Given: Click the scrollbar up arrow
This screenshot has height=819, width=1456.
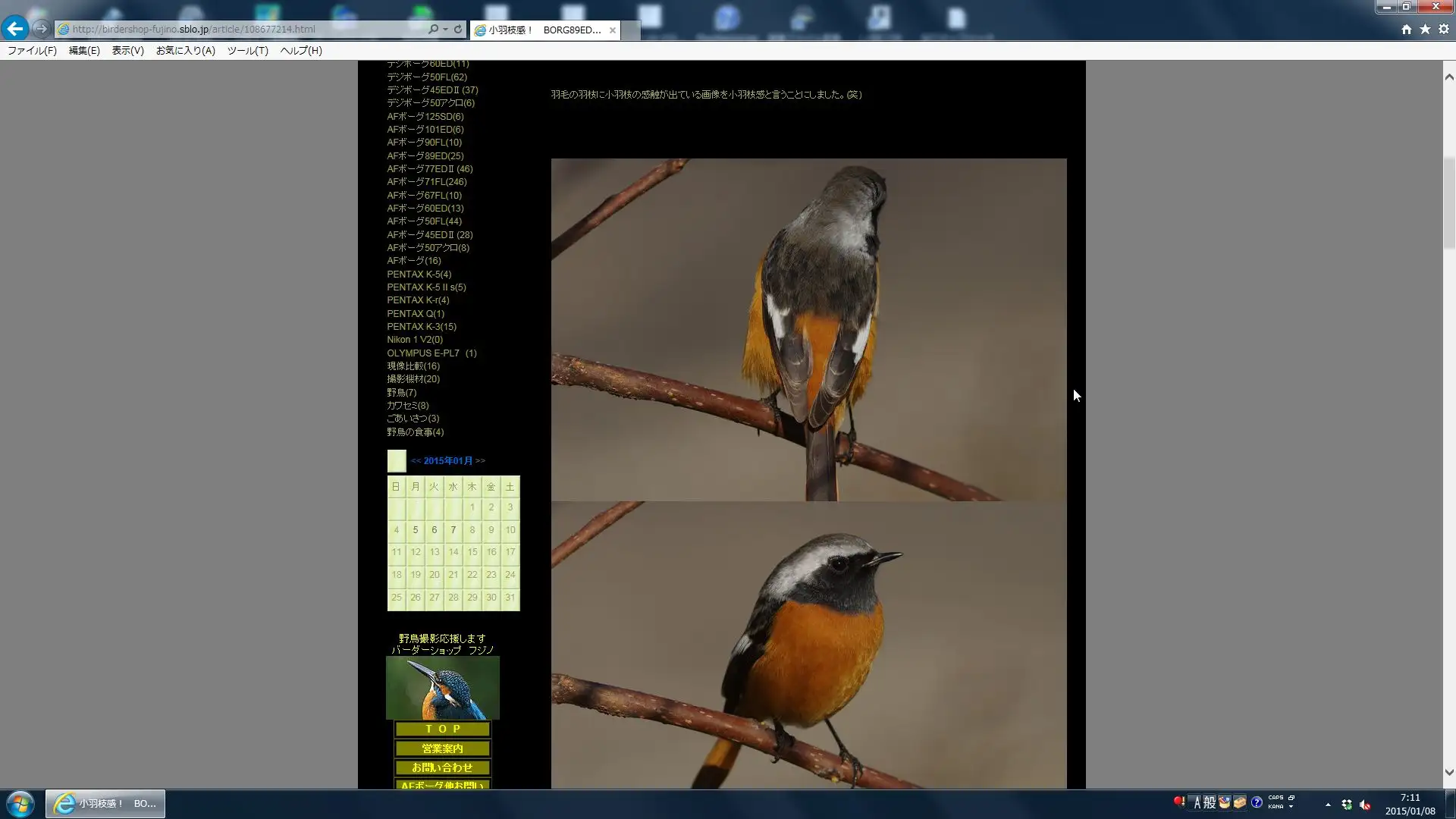Looking at the screenshot, I should point(1449,77).
